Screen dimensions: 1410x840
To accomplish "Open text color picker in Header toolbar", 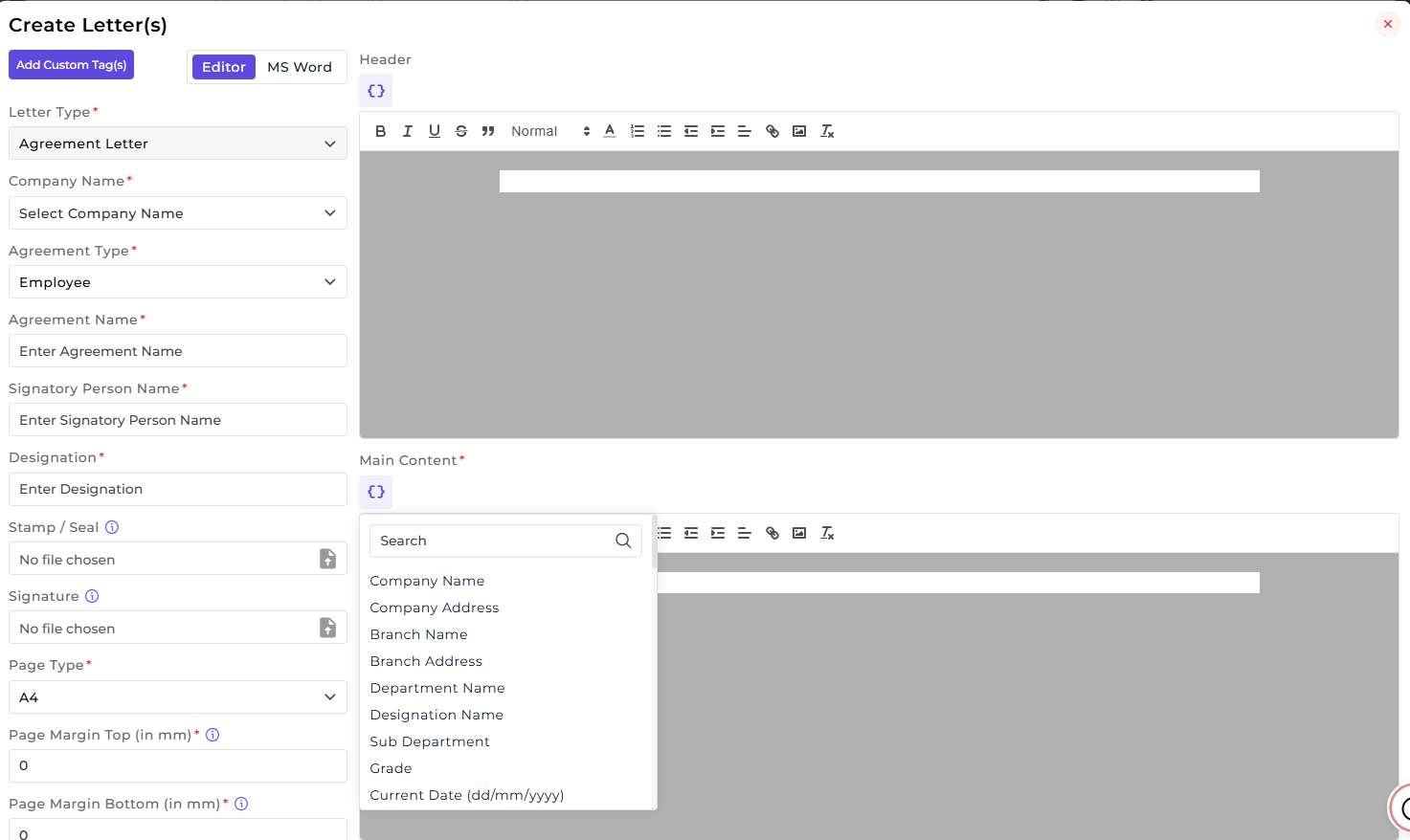I will (x=610, y=131).
